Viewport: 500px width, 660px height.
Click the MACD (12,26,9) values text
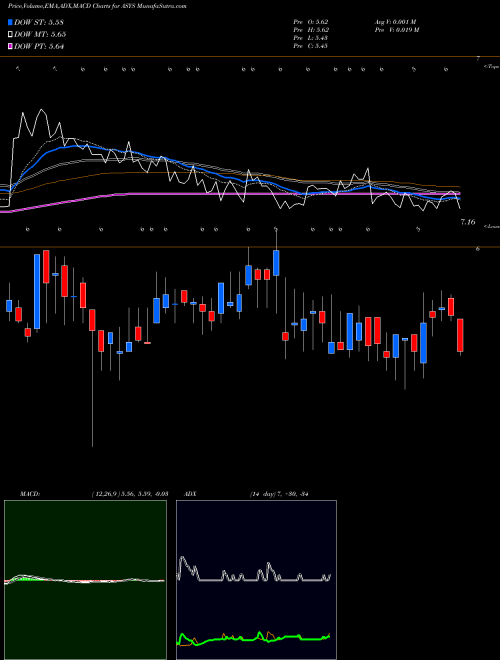129,494
